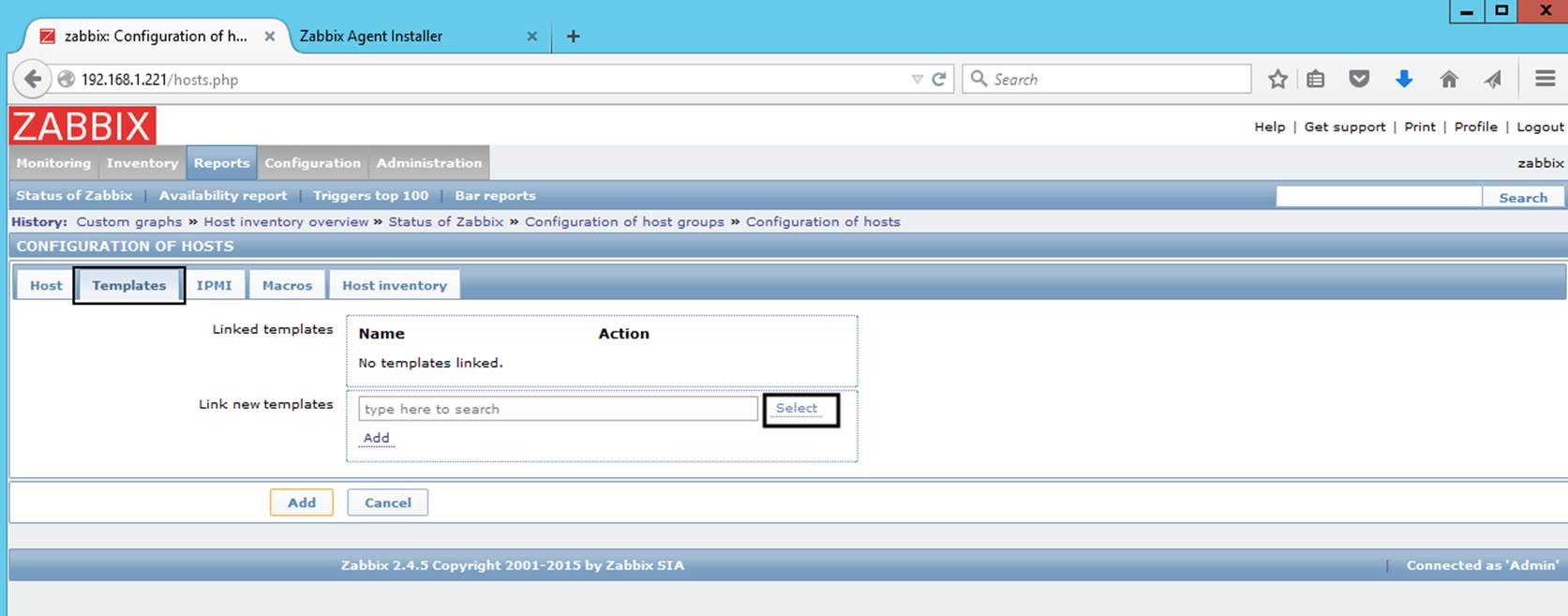The height and width of the screenshot is (616, 1568).
Task: Open Status of Zabbix submenu
Action: pyautogui.click(x=74, y=196)
